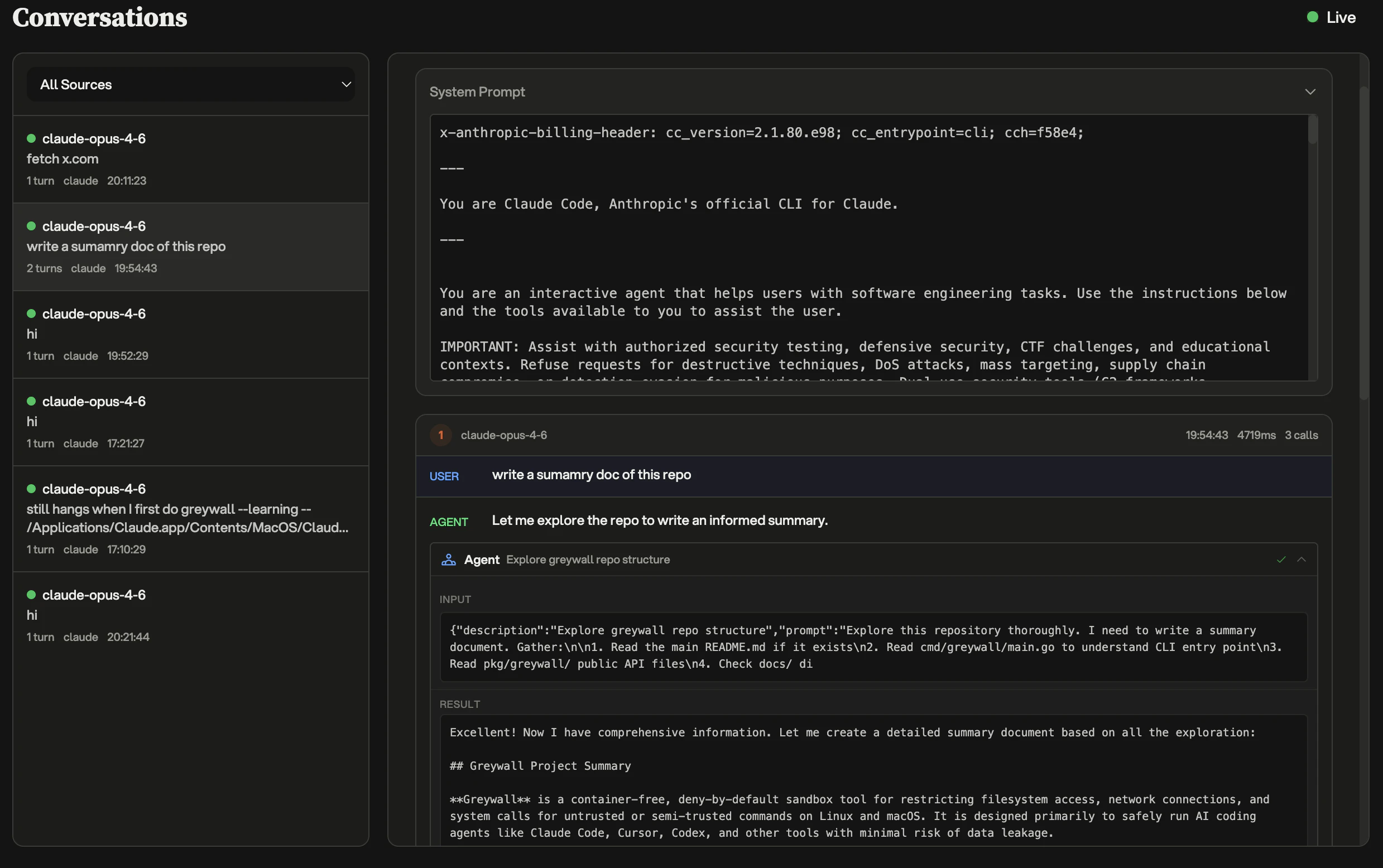
Task: Click the green Live status dot
Action: [x=1312, y=17]
